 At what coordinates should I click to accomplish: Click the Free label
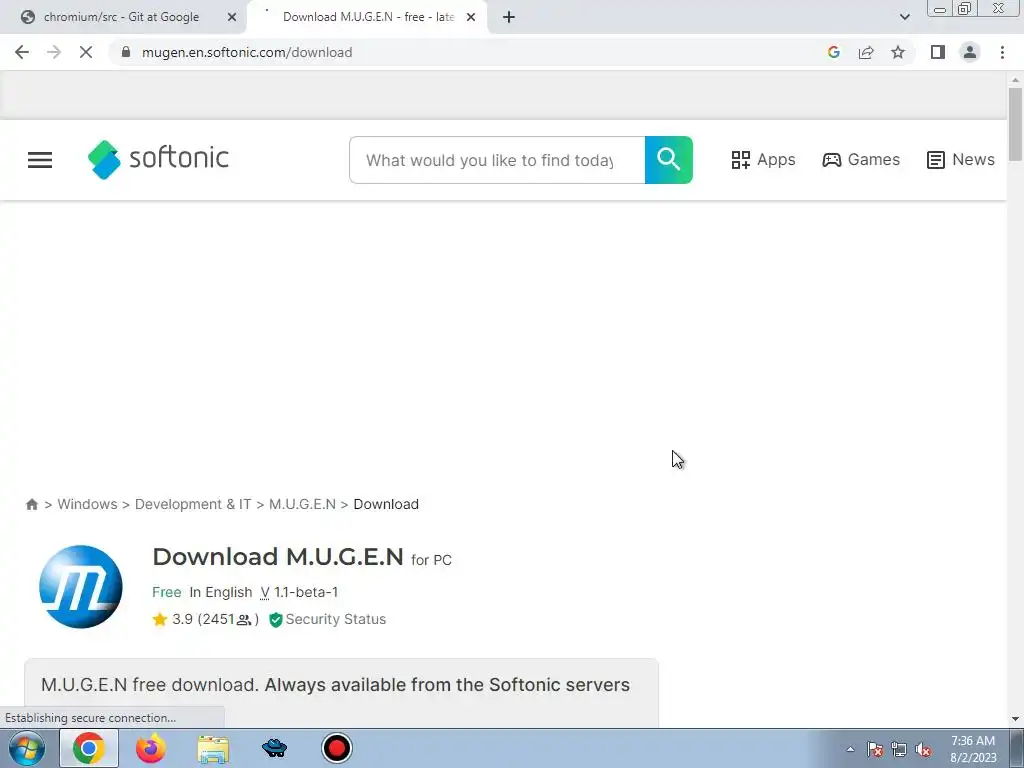pos(167,592)
